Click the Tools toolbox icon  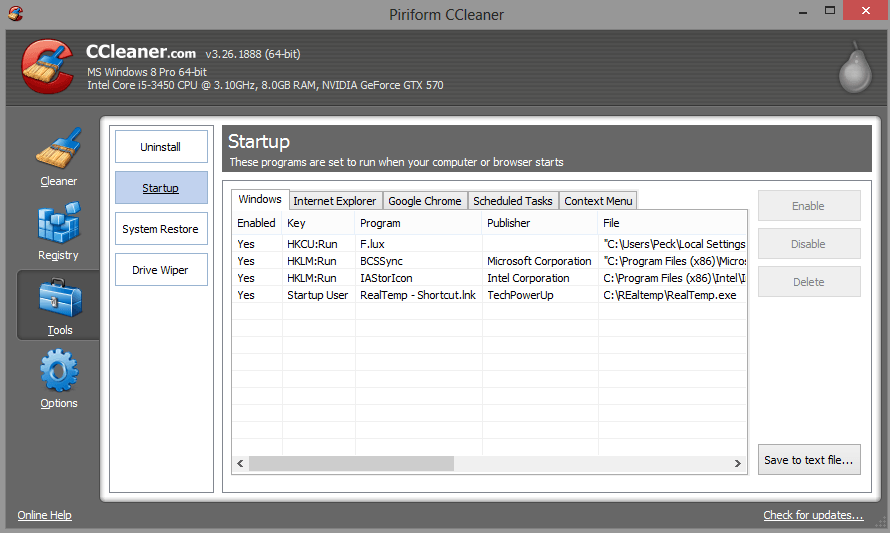pos(59,299)
